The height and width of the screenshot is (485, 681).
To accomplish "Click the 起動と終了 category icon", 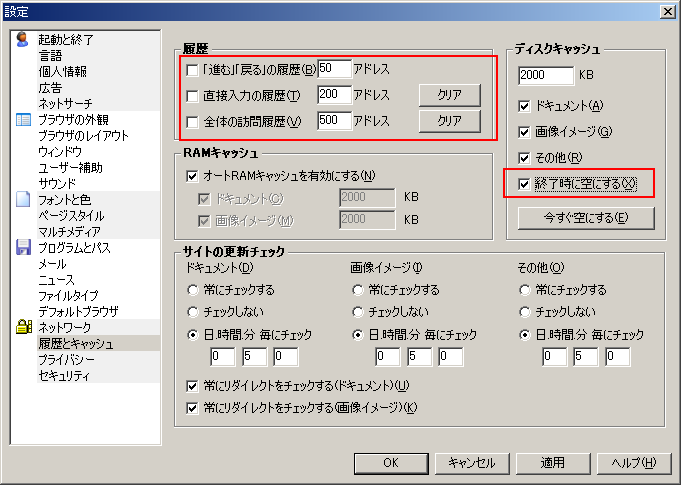I will pos(24,40).
